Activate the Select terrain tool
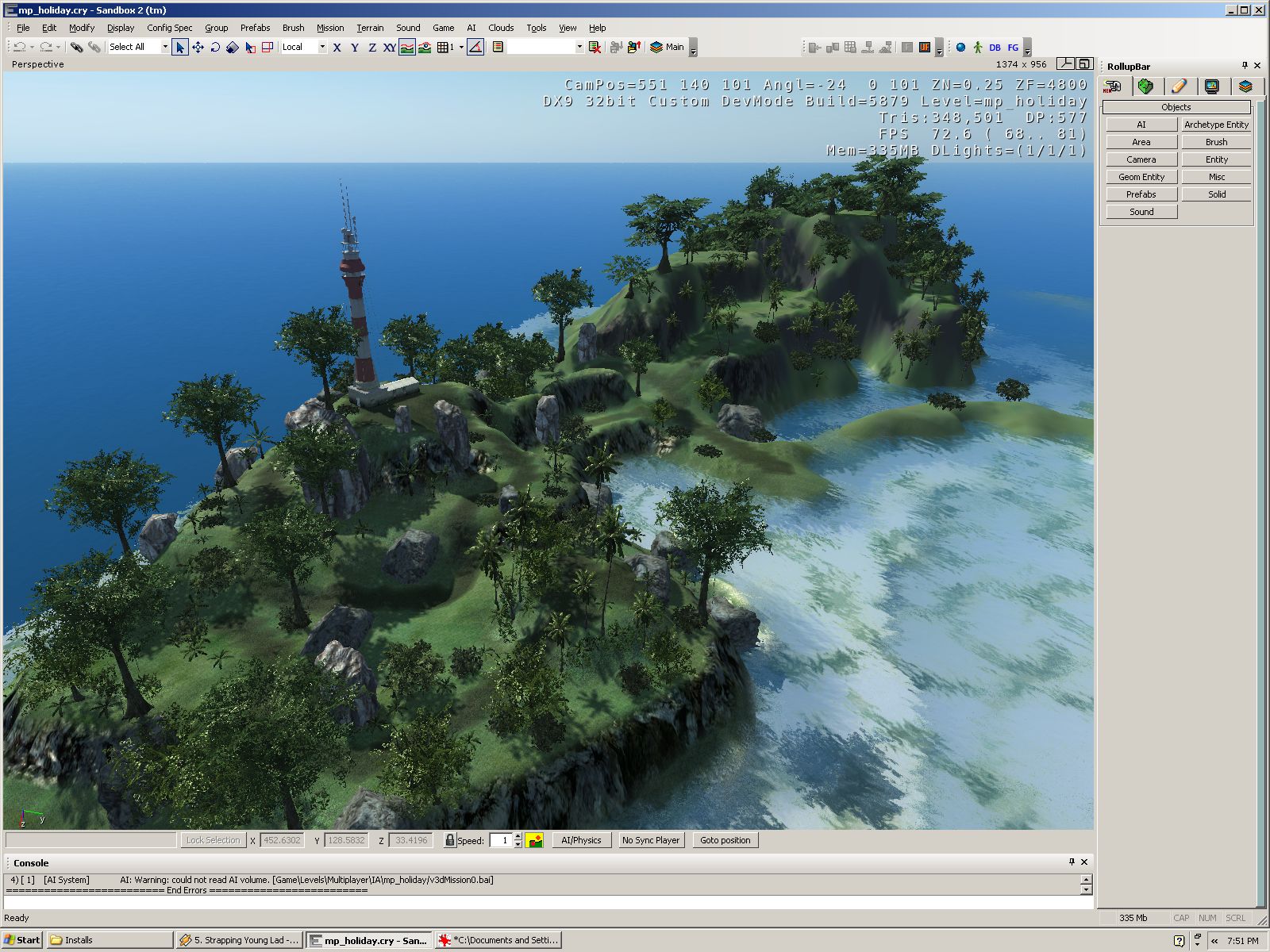 point(250,47)
